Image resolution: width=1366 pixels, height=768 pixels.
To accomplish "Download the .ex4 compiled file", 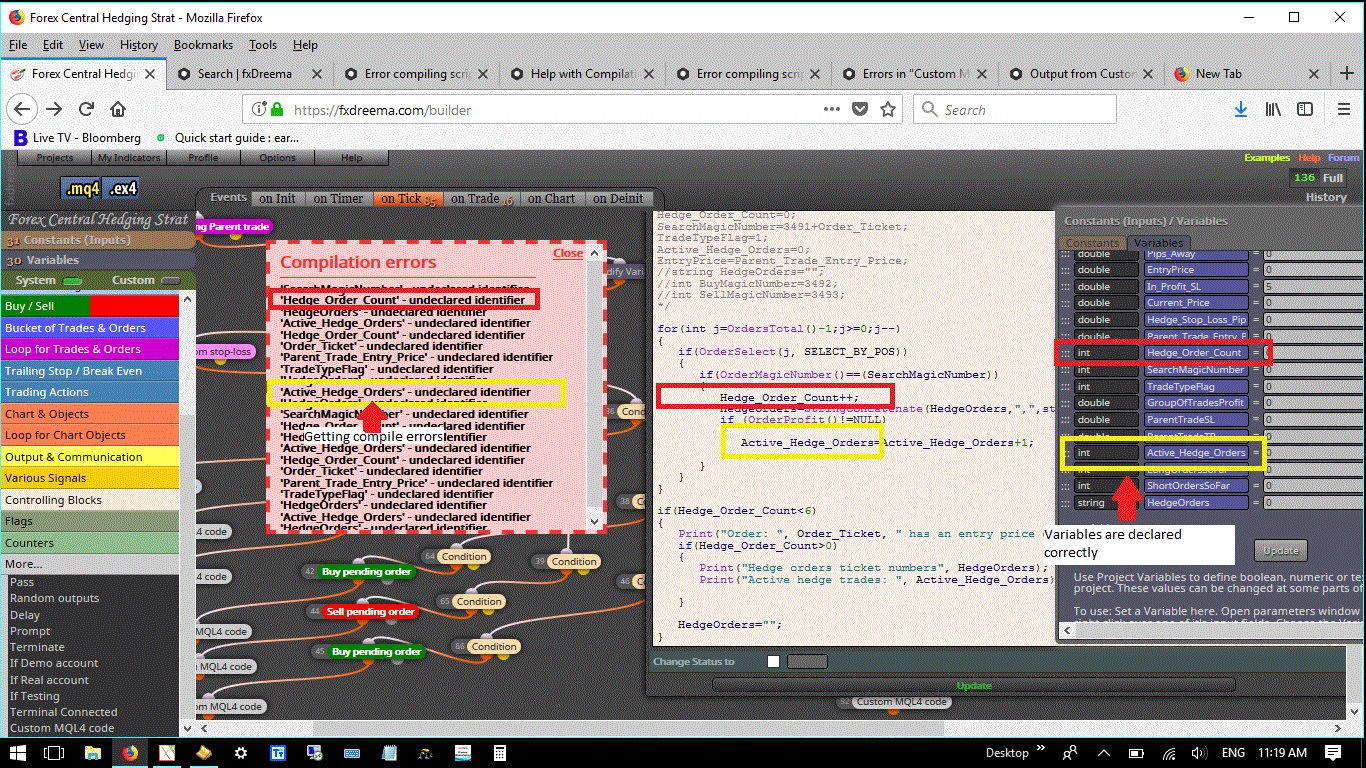I will coord(122,189).
